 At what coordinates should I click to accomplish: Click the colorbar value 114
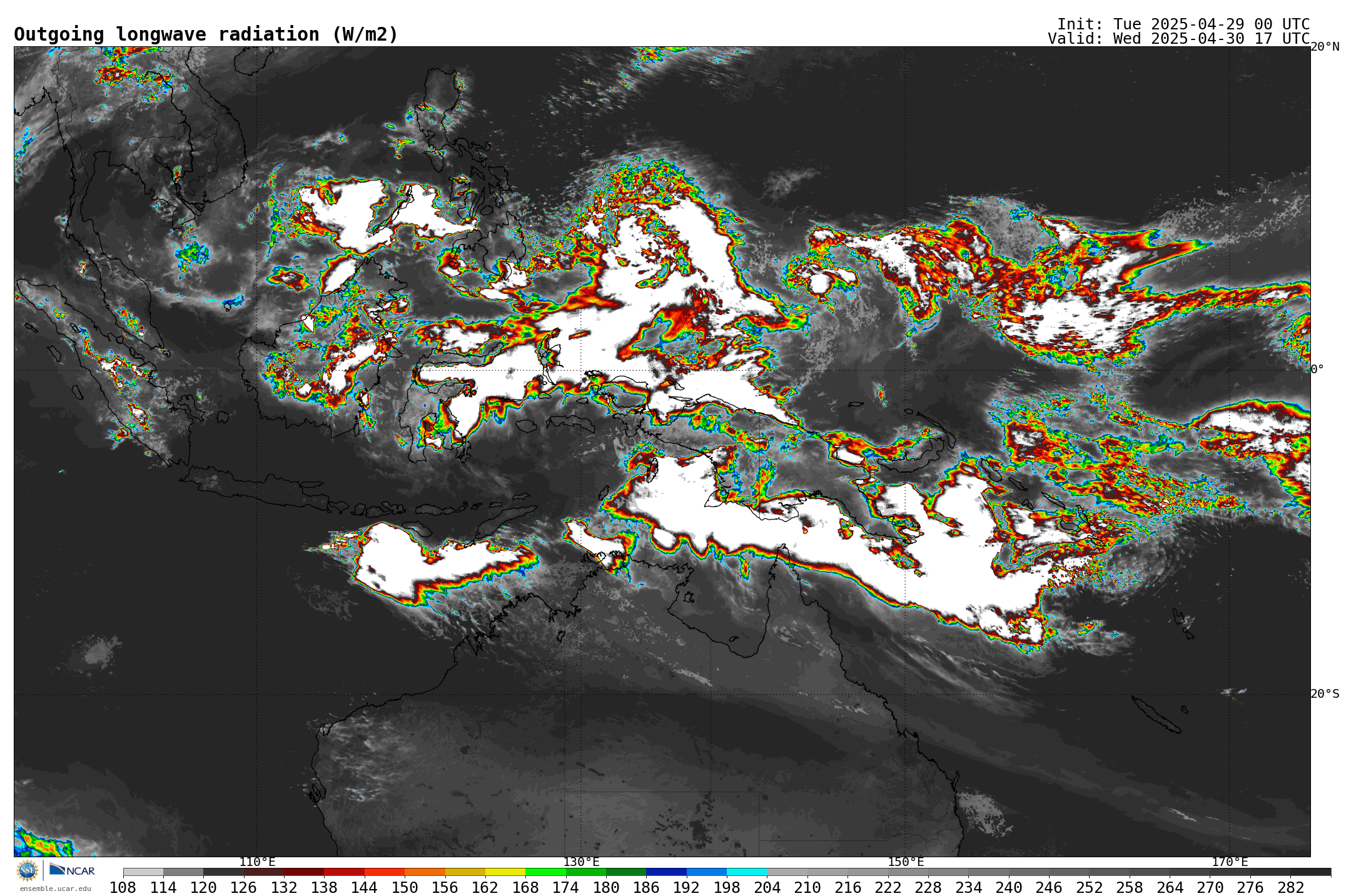[x=163, y=888]
